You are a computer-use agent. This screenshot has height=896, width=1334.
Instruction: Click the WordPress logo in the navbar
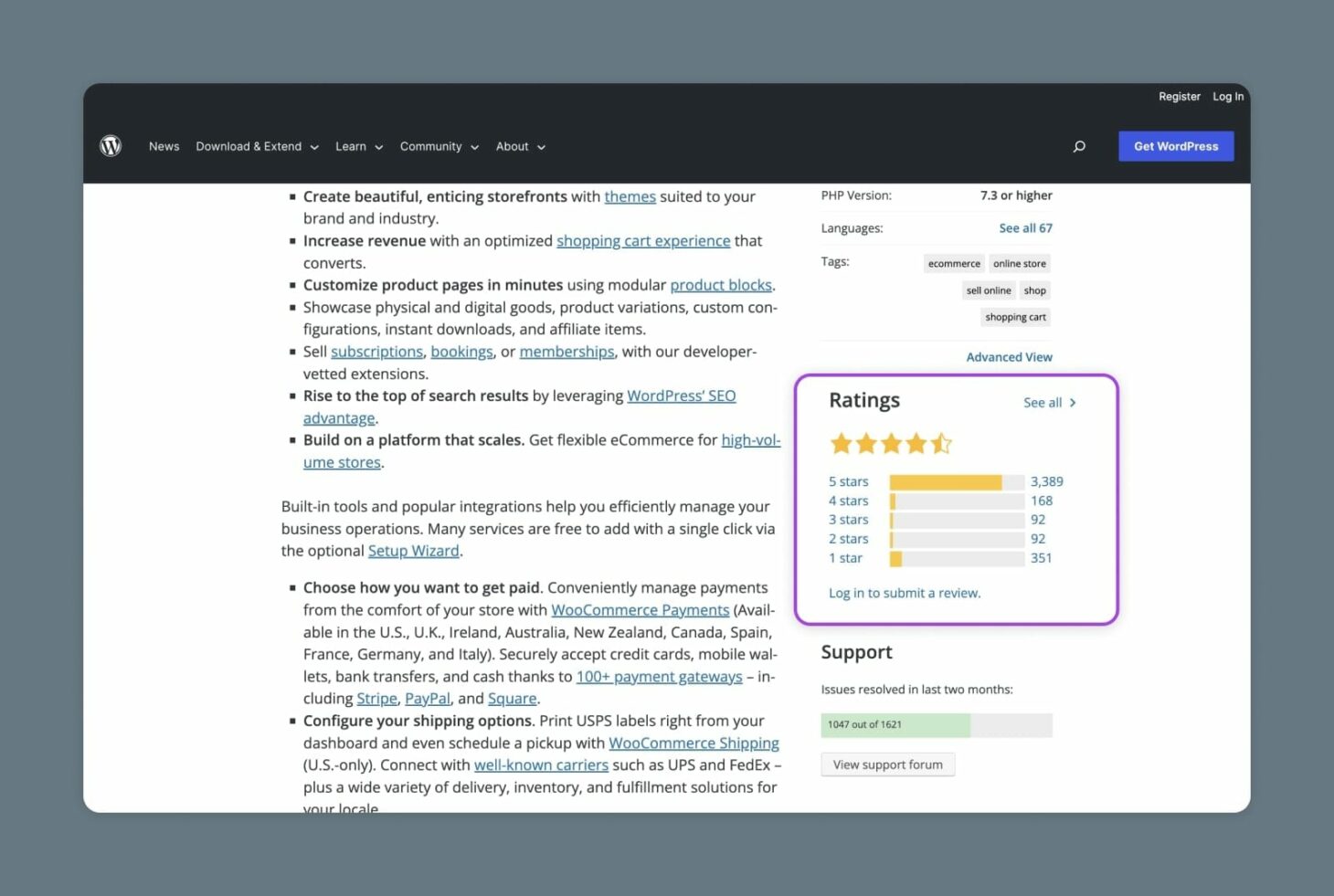(x=110, y=145)
